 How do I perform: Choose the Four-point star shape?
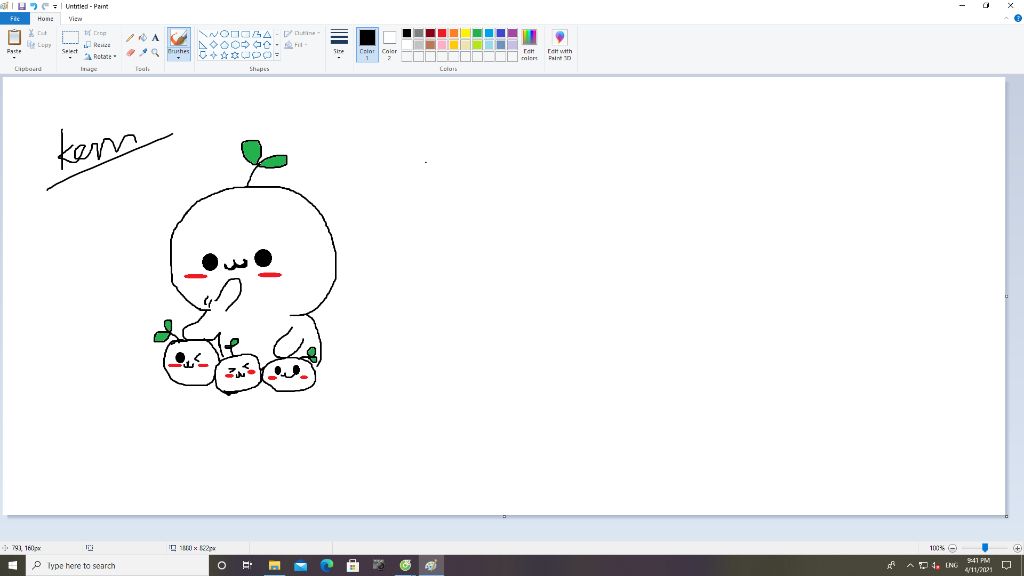pos(214,55)
